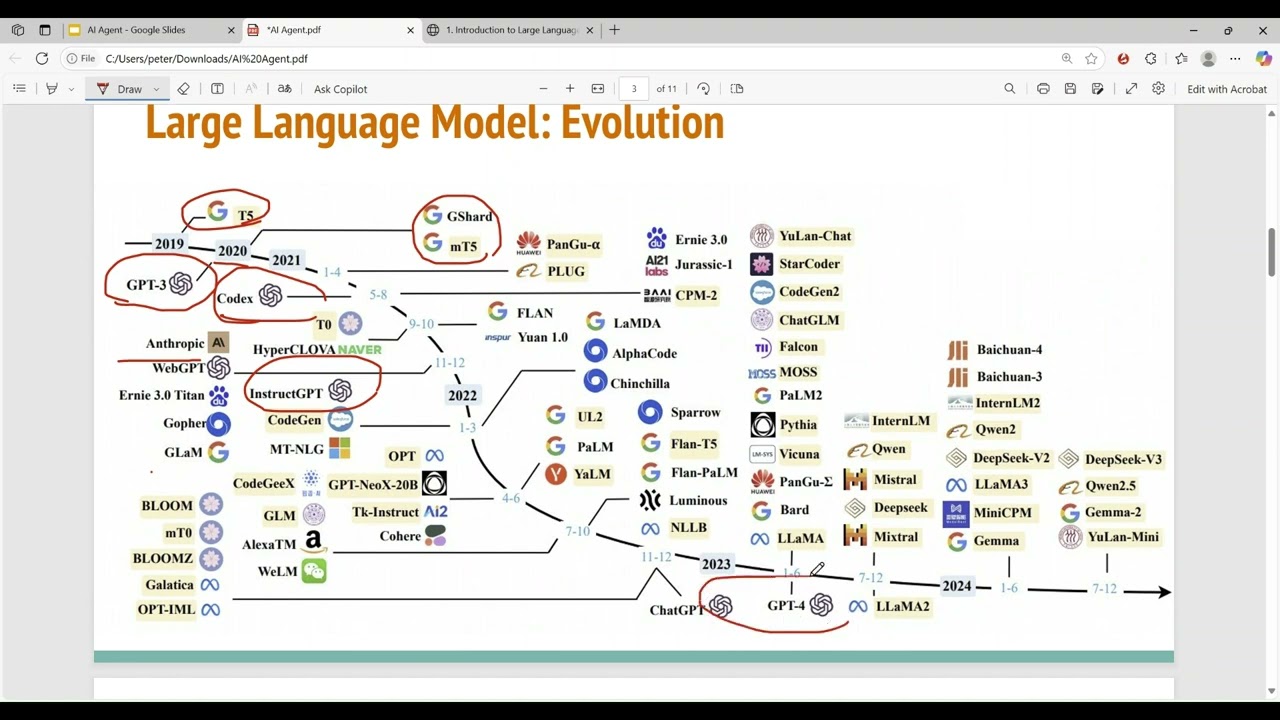Click the Print icon
This screenshot has width=1280, height=720.
point(1043,89)
